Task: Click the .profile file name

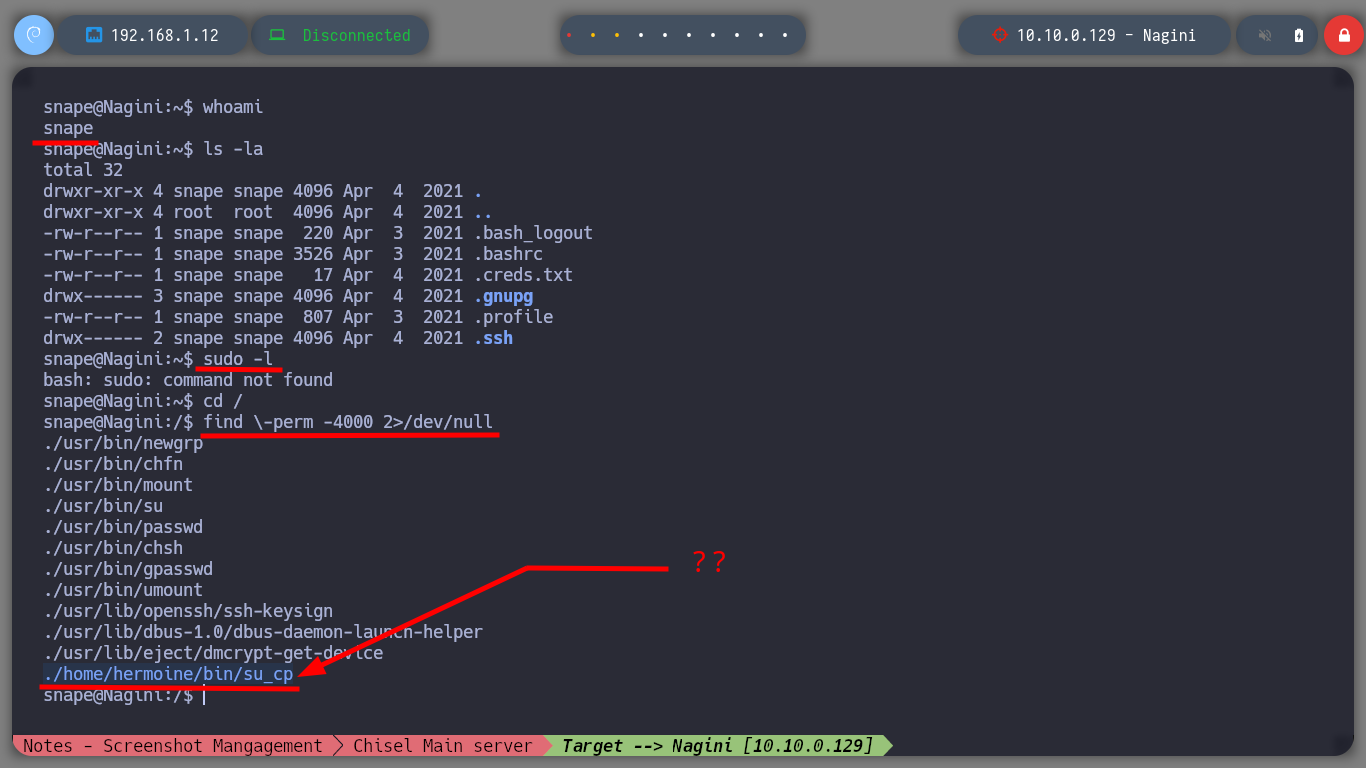Action: click(513, 317)
